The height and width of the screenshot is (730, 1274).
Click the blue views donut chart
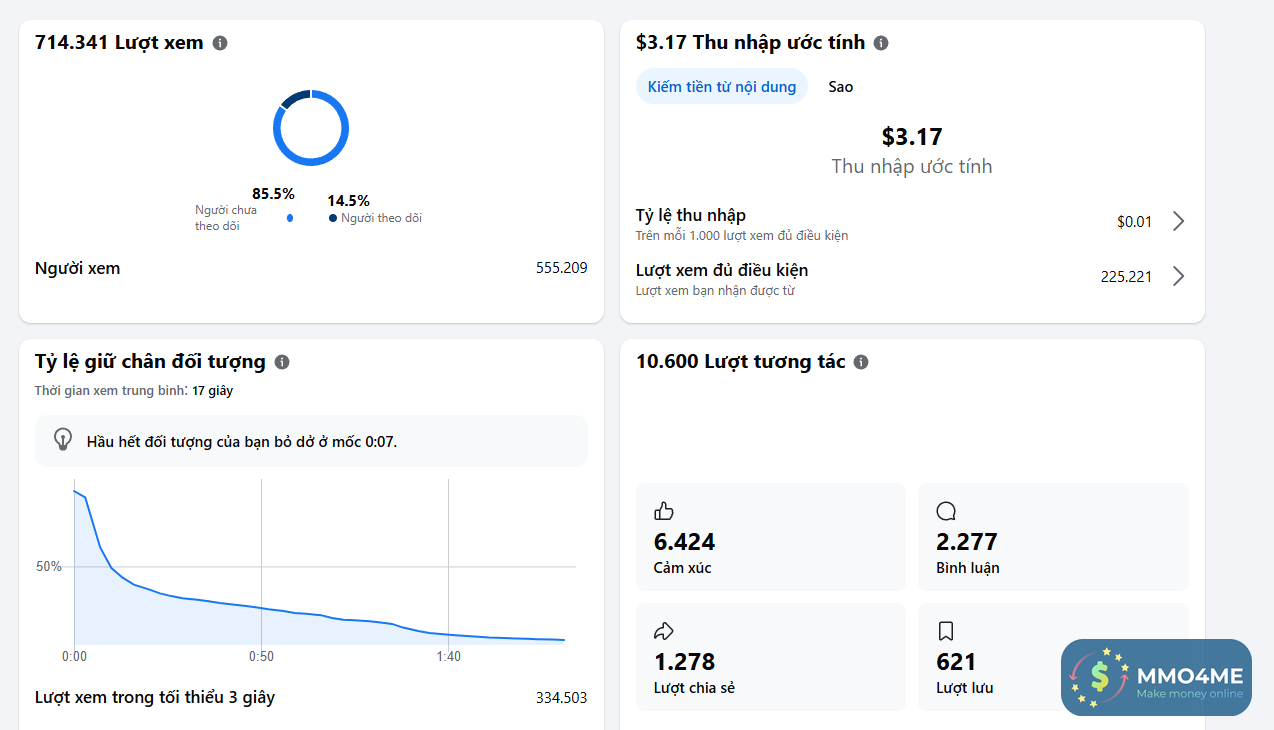(x=311, y=128)
